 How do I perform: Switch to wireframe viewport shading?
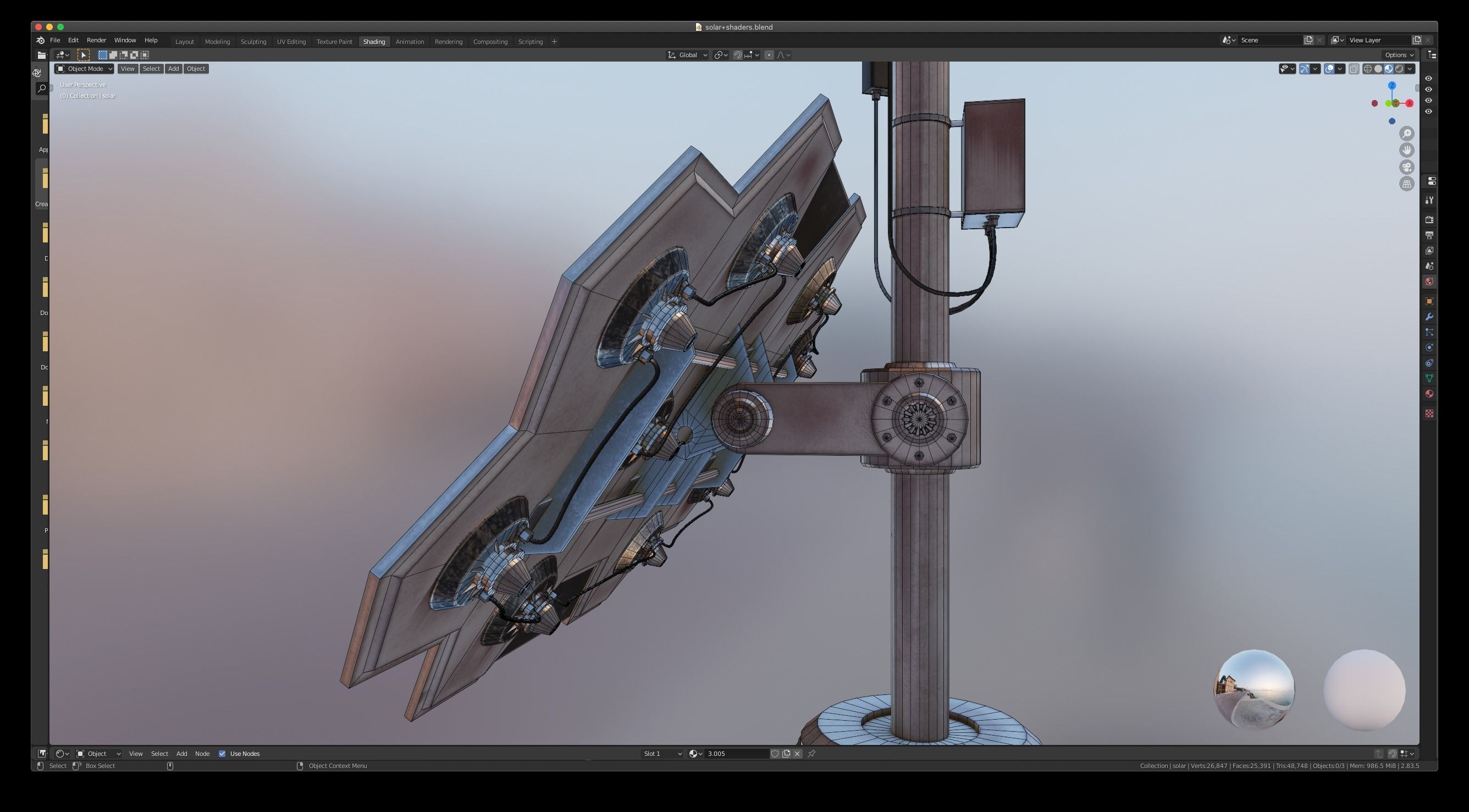(1367, 69)
